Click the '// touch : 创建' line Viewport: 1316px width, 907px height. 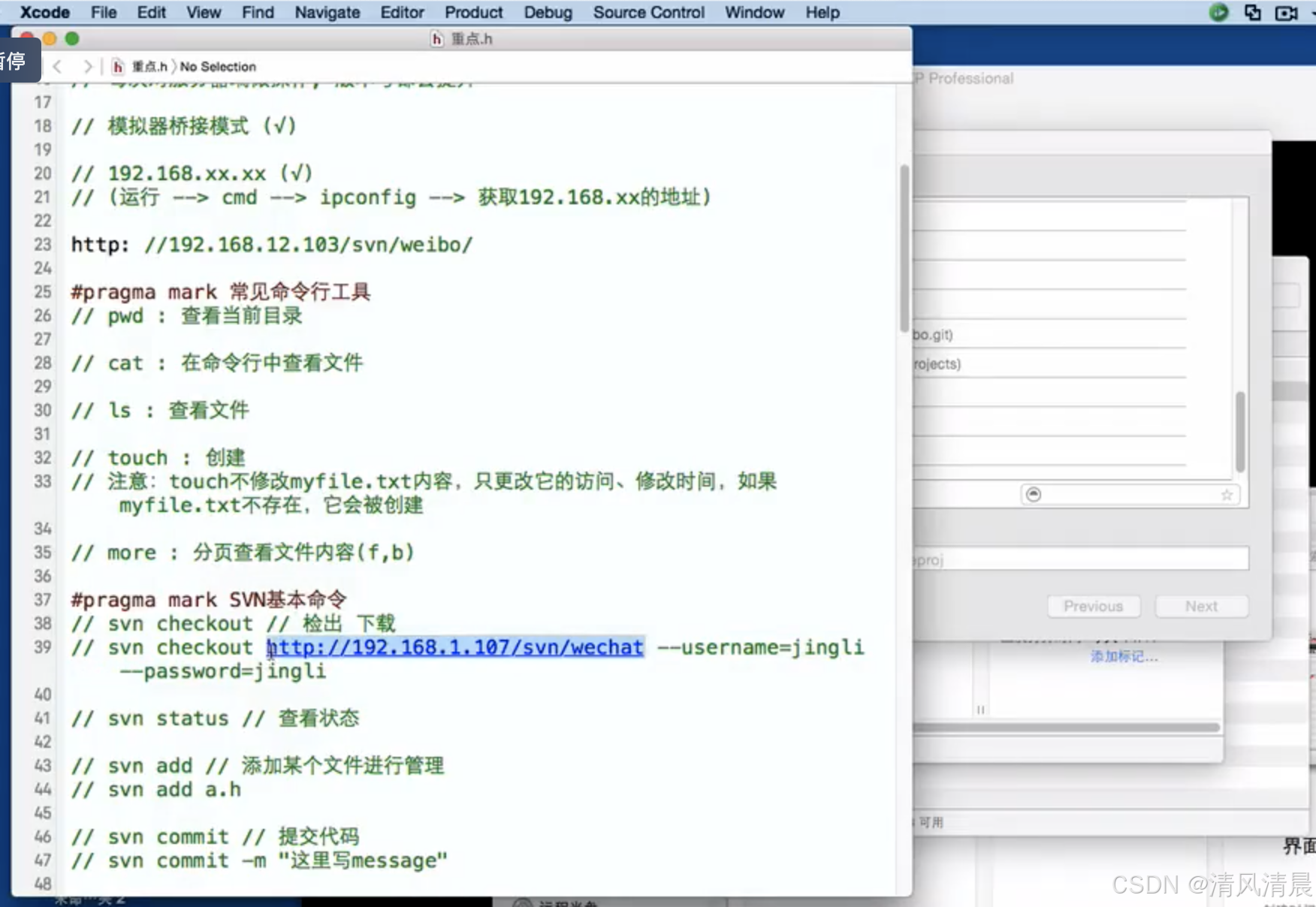pos(158,457)
